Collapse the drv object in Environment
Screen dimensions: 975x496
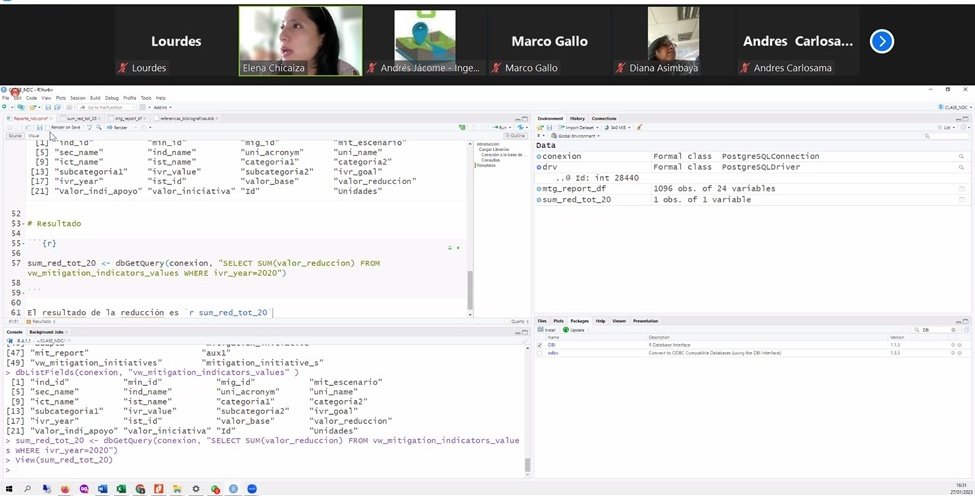click(x=539, y=167)
